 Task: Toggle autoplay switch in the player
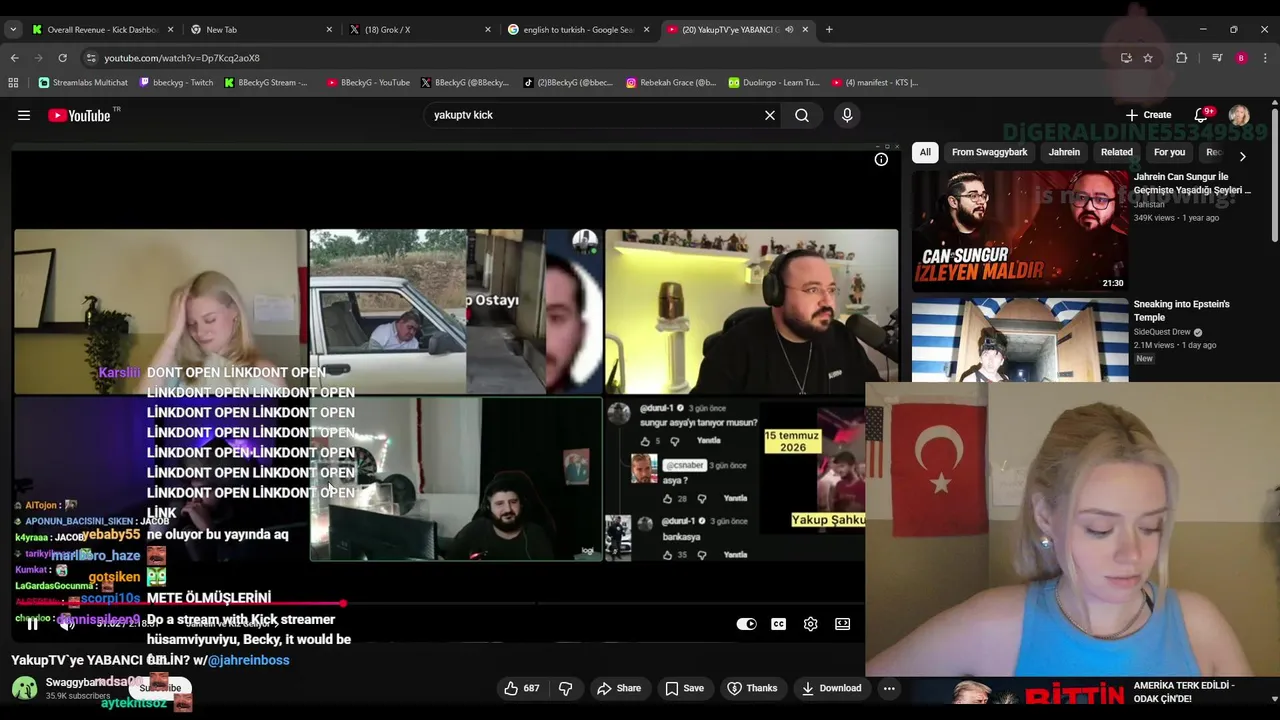(747, 624)
